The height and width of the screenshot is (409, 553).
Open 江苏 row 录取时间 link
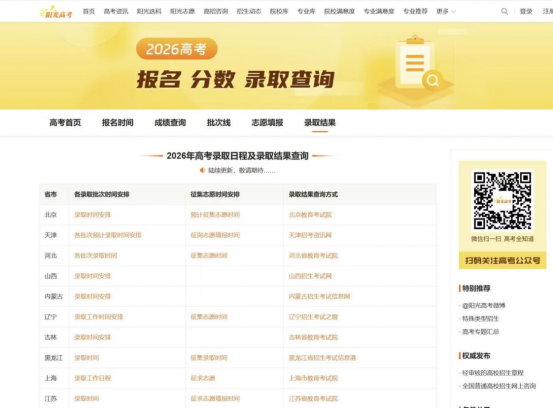pos(86,399)
